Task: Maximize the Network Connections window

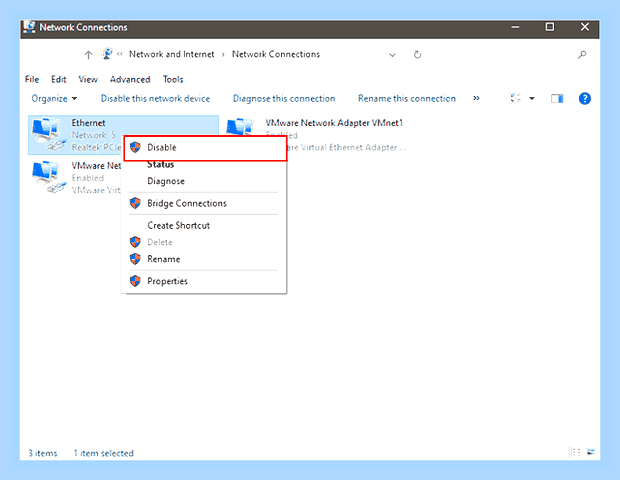Action: click(x=550, y=27)
